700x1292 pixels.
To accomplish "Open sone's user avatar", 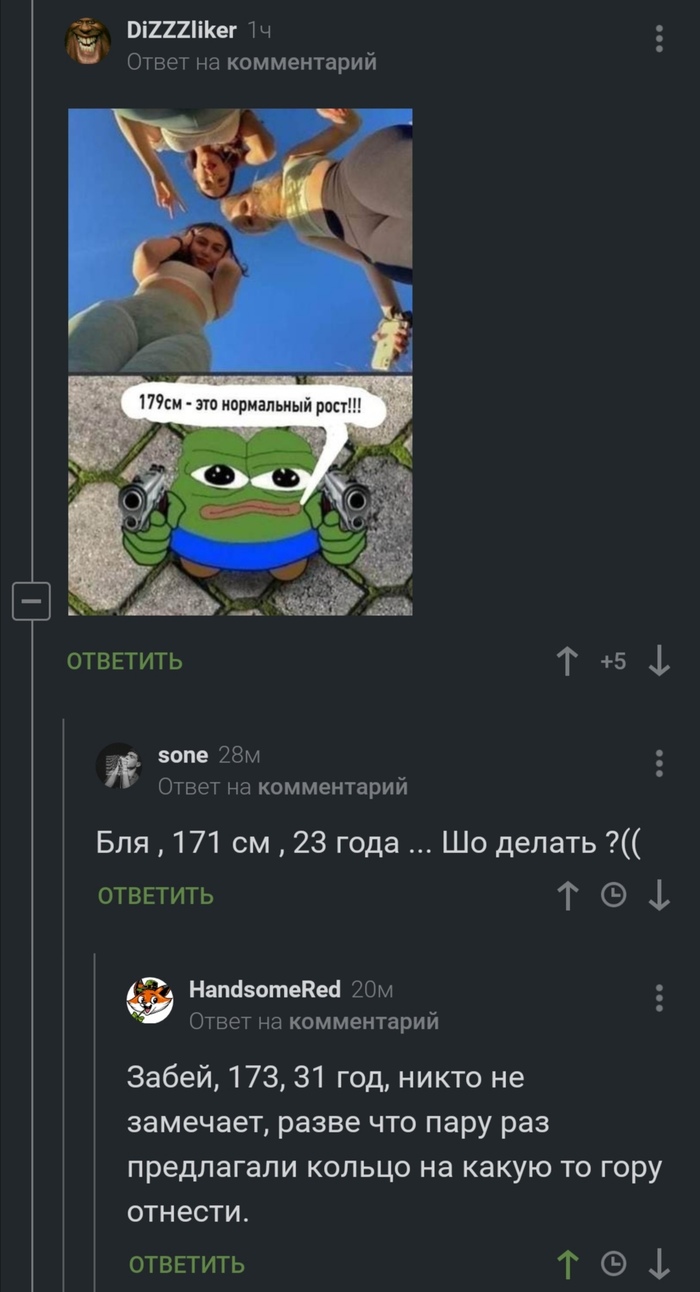I will (119, 766).
